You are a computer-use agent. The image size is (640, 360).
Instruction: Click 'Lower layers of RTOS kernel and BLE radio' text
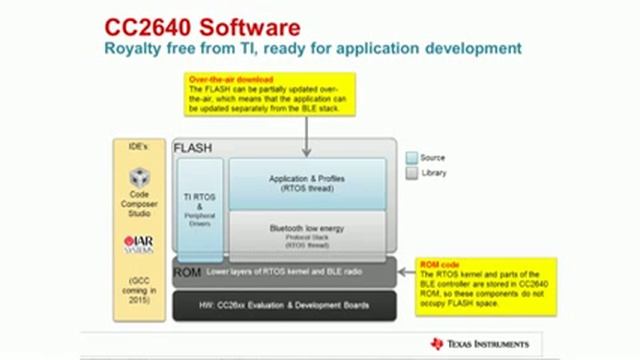pyautogui.click(x=284, y=272)
